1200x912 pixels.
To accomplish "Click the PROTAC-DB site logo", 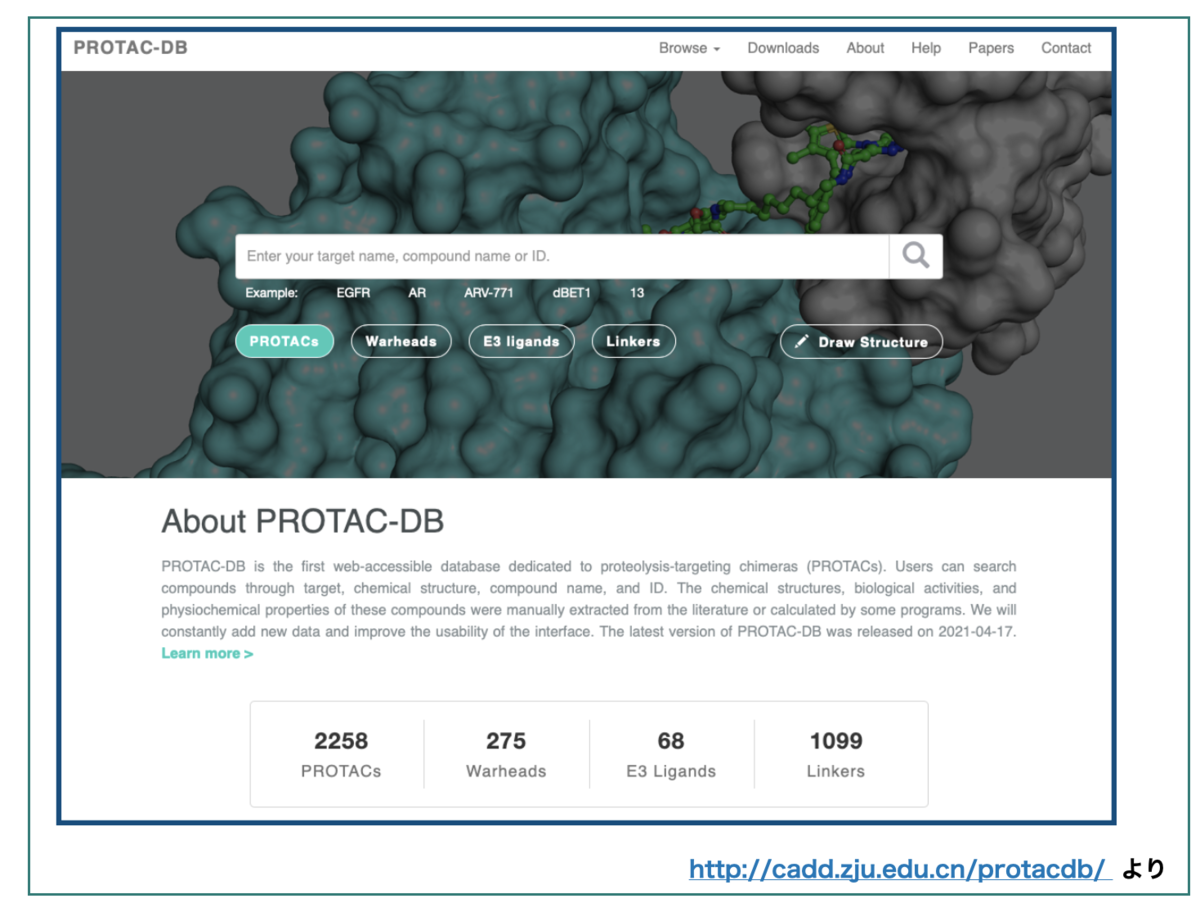I will coord(130,48).
